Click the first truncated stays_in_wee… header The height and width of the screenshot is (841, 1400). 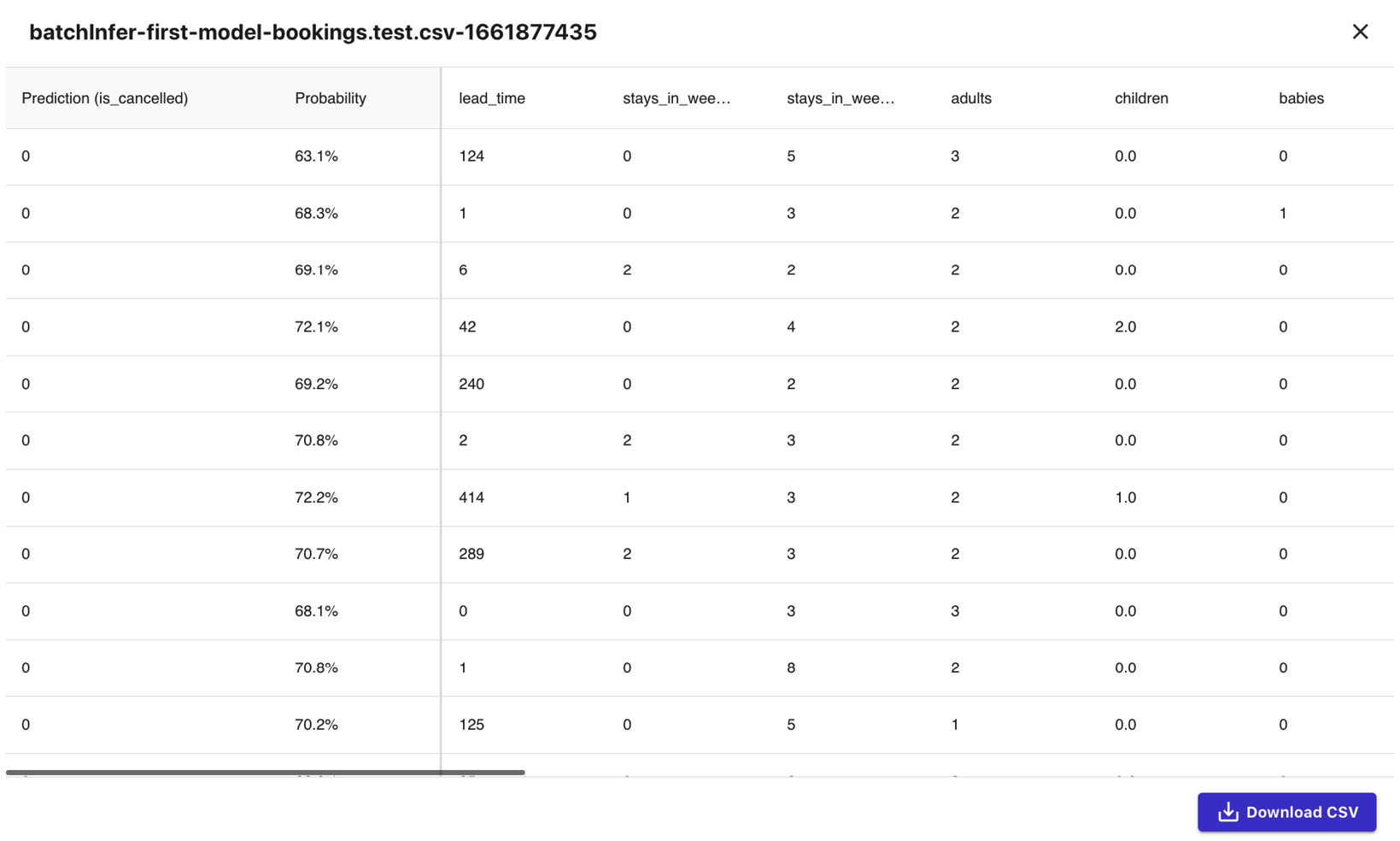click(x=677, y=98)
